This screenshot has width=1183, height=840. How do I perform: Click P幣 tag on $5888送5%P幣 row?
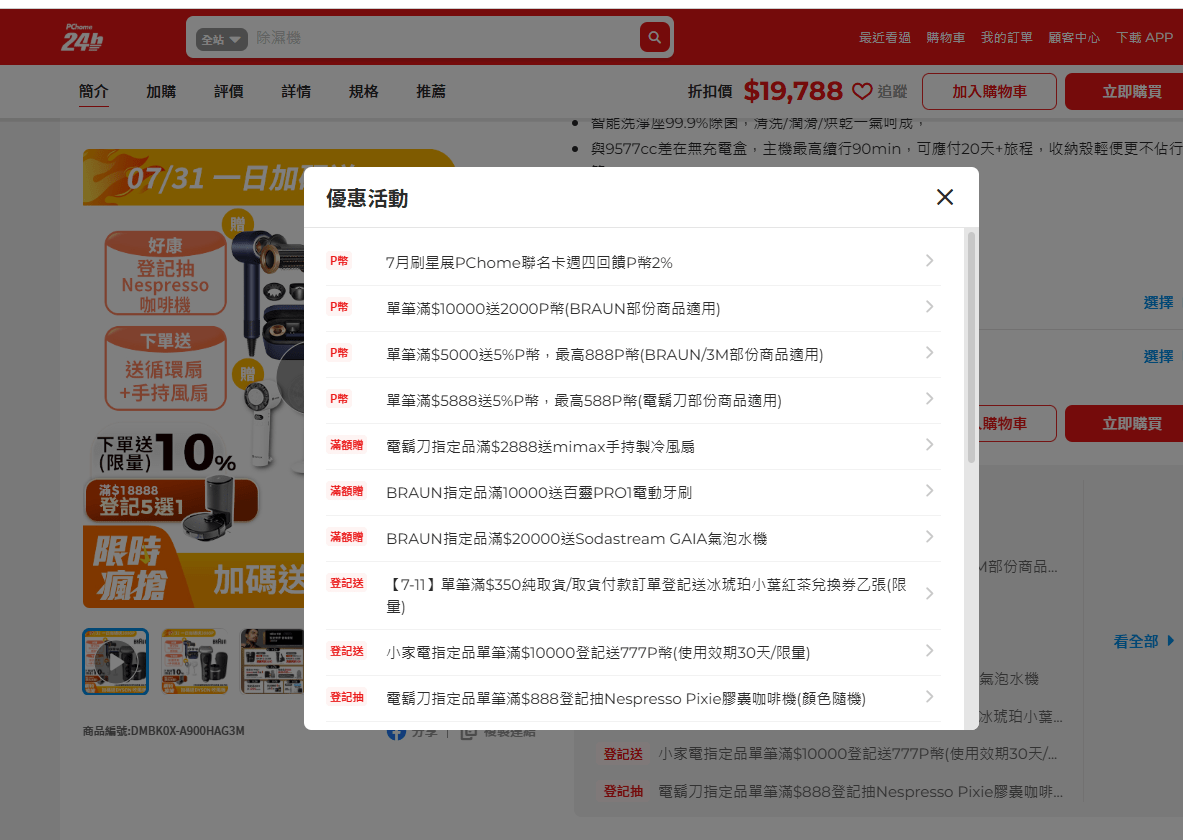pyautogui.click(x=339, y=399)
